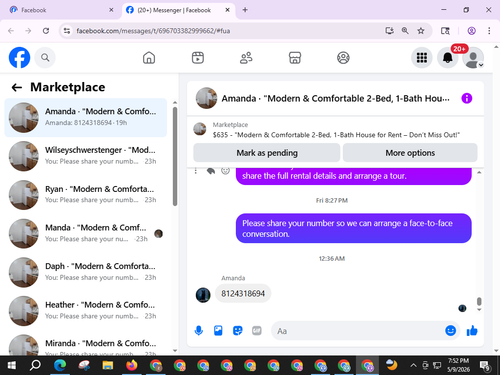Image resolution: width=500 pixels, height=375 pixels.
Task: Launch Firefox from taskbar
Action: click(132, 366)
